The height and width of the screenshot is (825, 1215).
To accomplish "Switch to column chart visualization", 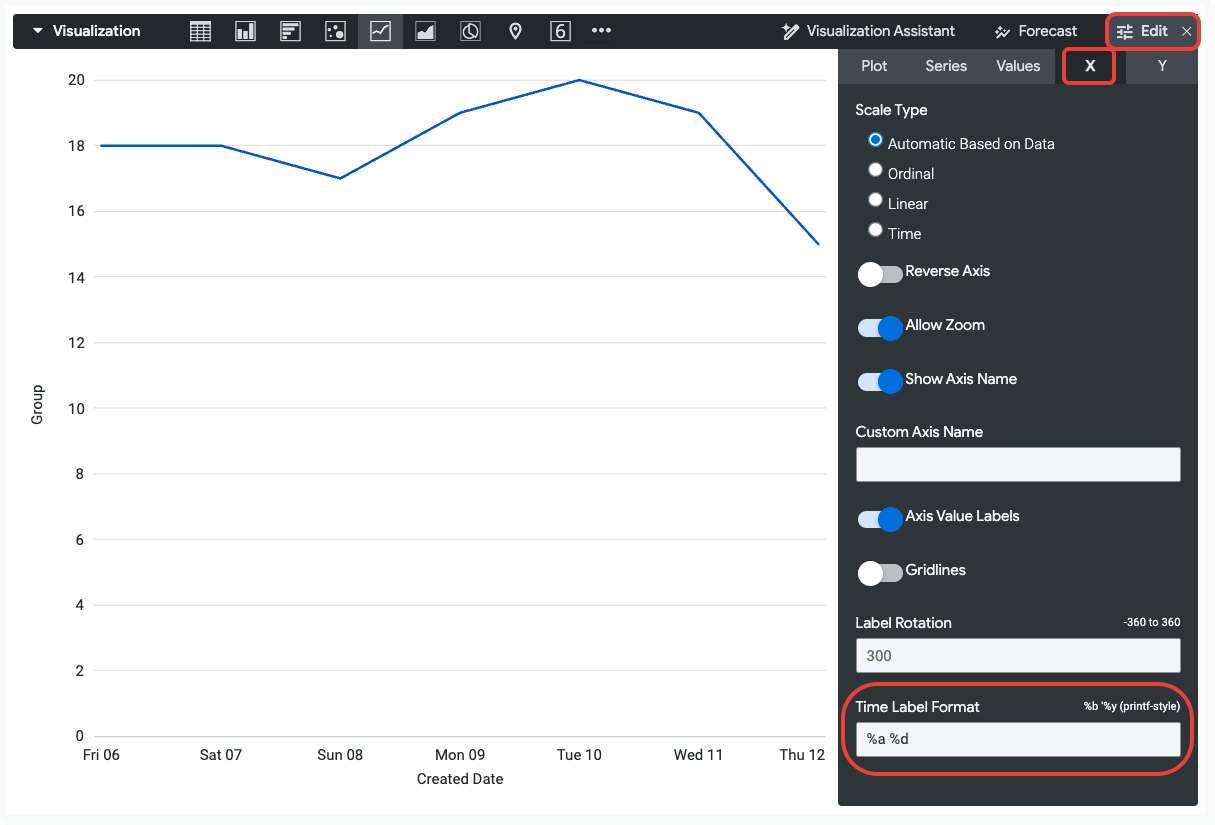I will pyautogui.click(x=245, y=31).
